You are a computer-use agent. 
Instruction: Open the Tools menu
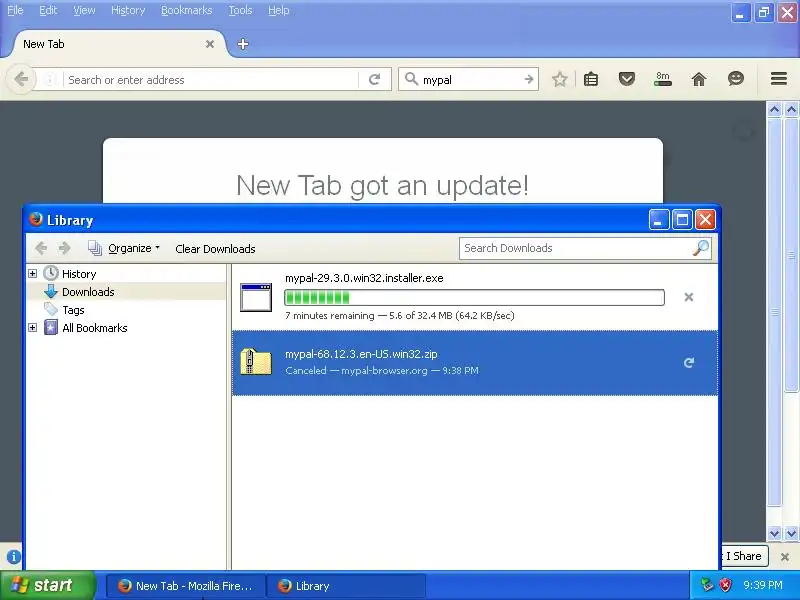click(x=240, y=10)
